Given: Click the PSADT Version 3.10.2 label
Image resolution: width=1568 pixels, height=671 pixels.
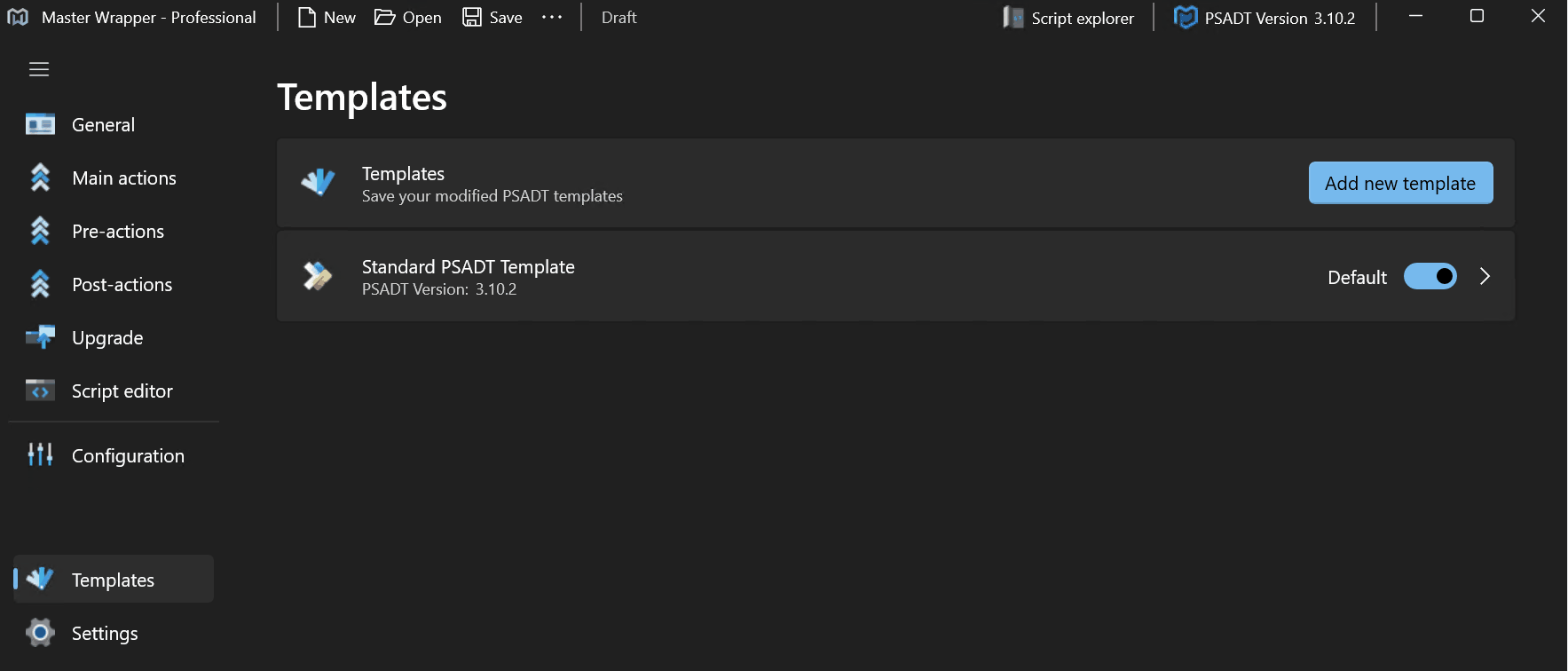Looking at the screenshot, I should tap(1280, 18).
